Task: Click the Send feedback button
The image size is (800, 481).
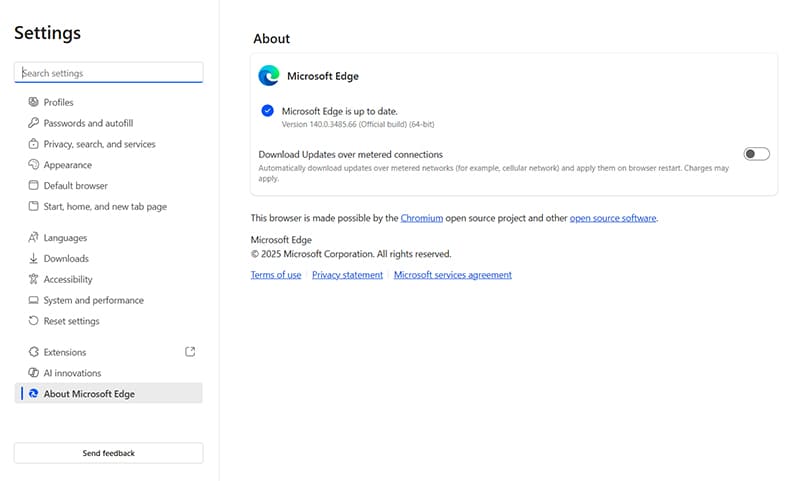Action: click(x=109, y=453)
